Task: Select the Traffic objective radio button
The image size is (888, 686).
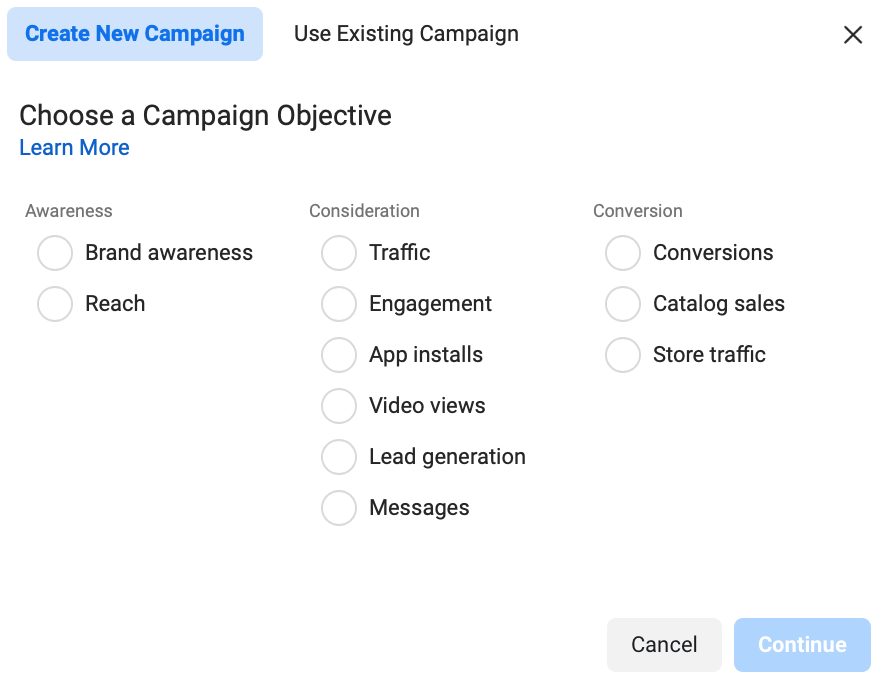Action: (x=339, y=253)
